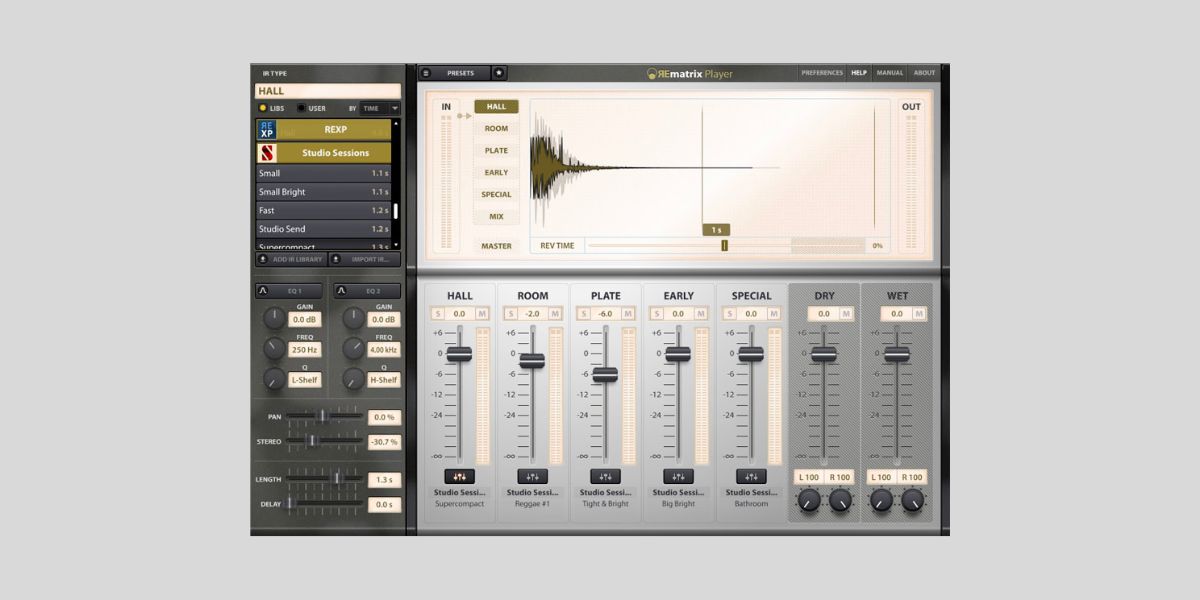Open the EQ 2 H-Shelf type selector
The image size is (1200, 600).
click(x=384, y=380)
